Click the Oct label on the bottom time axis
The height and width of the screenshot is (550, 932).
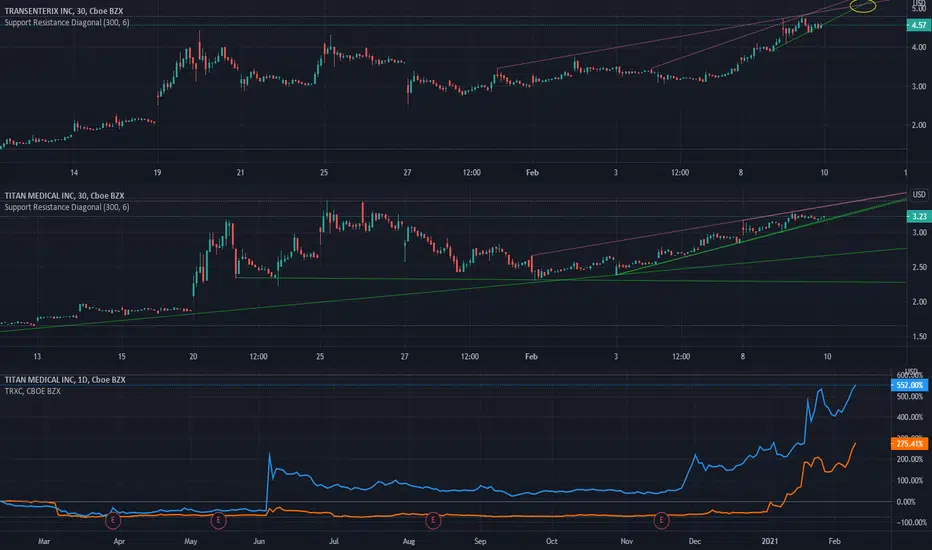552,541
